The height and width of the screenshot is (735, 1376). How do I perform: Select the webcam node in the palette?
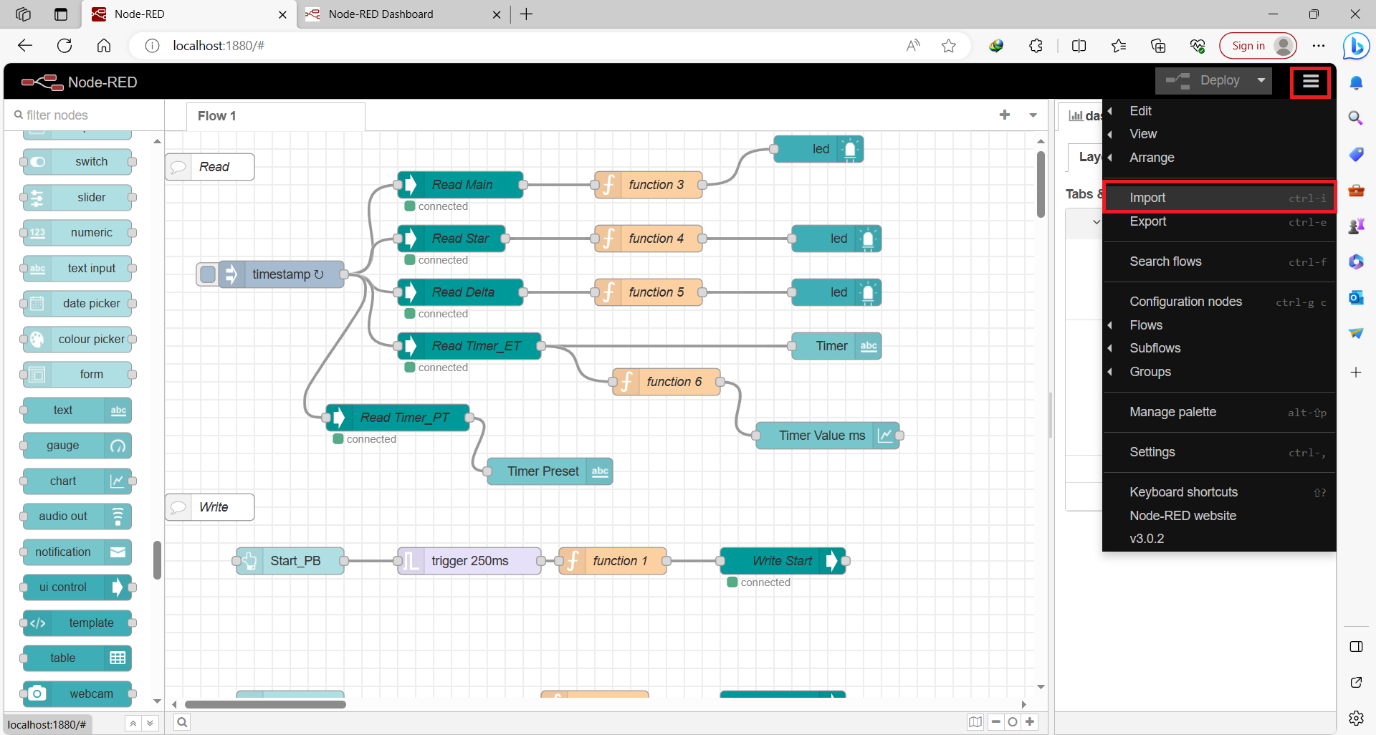tap(76, 693)
